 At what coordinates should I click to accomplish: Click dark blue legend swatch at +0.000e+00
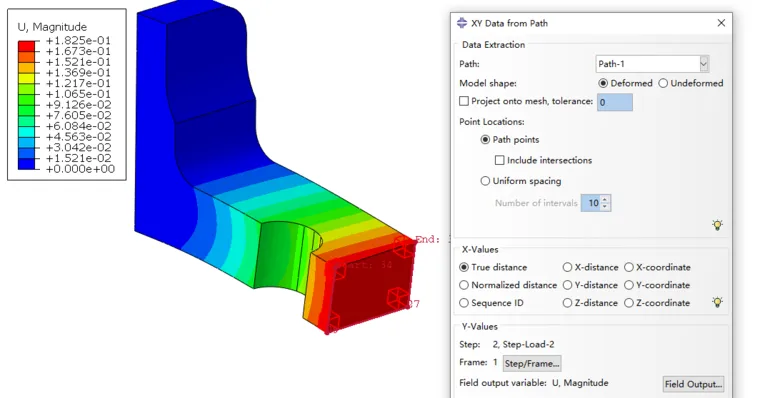(26, 163)
